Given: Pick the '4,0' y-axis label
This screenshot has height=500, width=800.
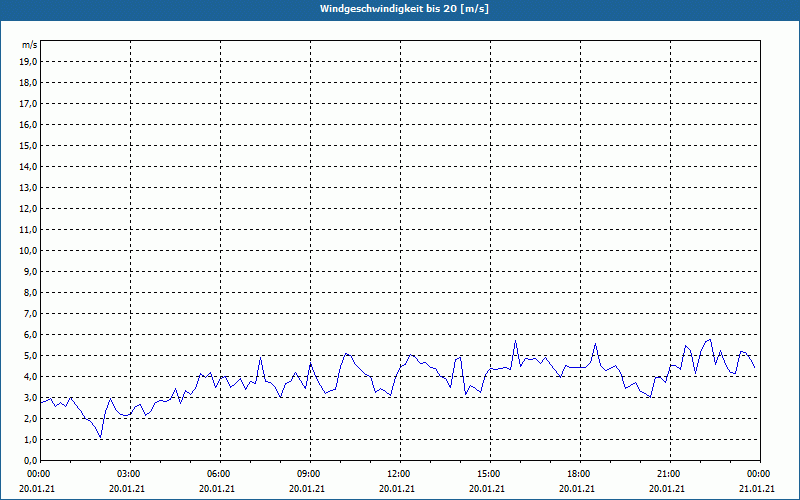Looking at the screenshot, I should [x=31, y=377].
